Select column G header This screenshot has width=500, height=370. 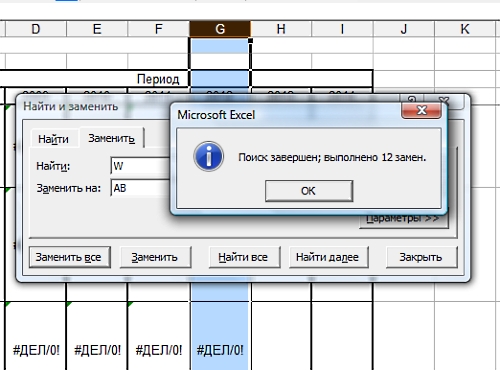[220, 29]
